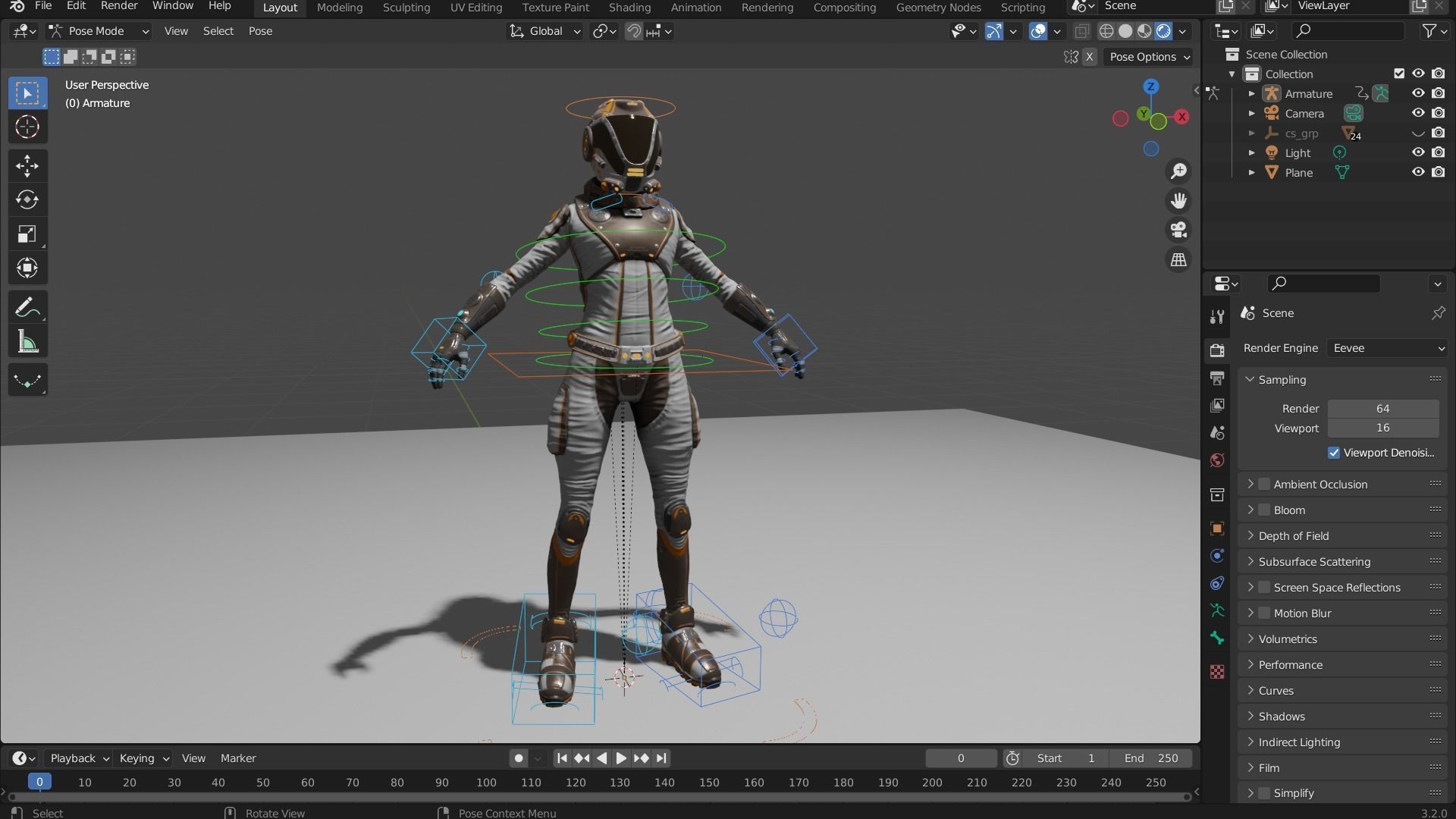Enable Motion Blur checkbox
This screenshot has width=1456, height=819.
pos(1264,613)
